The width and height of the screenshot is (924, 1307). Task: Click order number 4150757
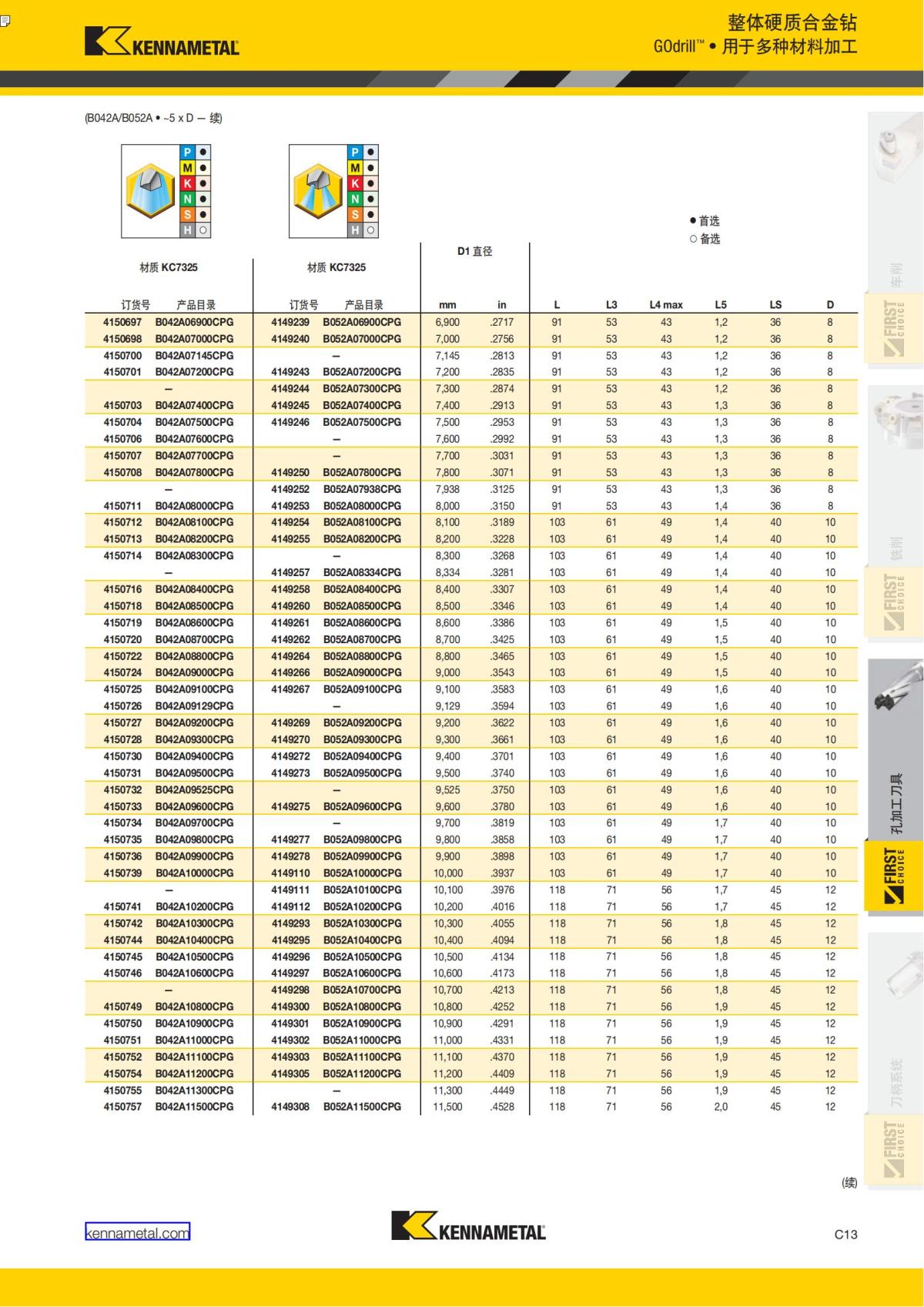(122, 1107)
